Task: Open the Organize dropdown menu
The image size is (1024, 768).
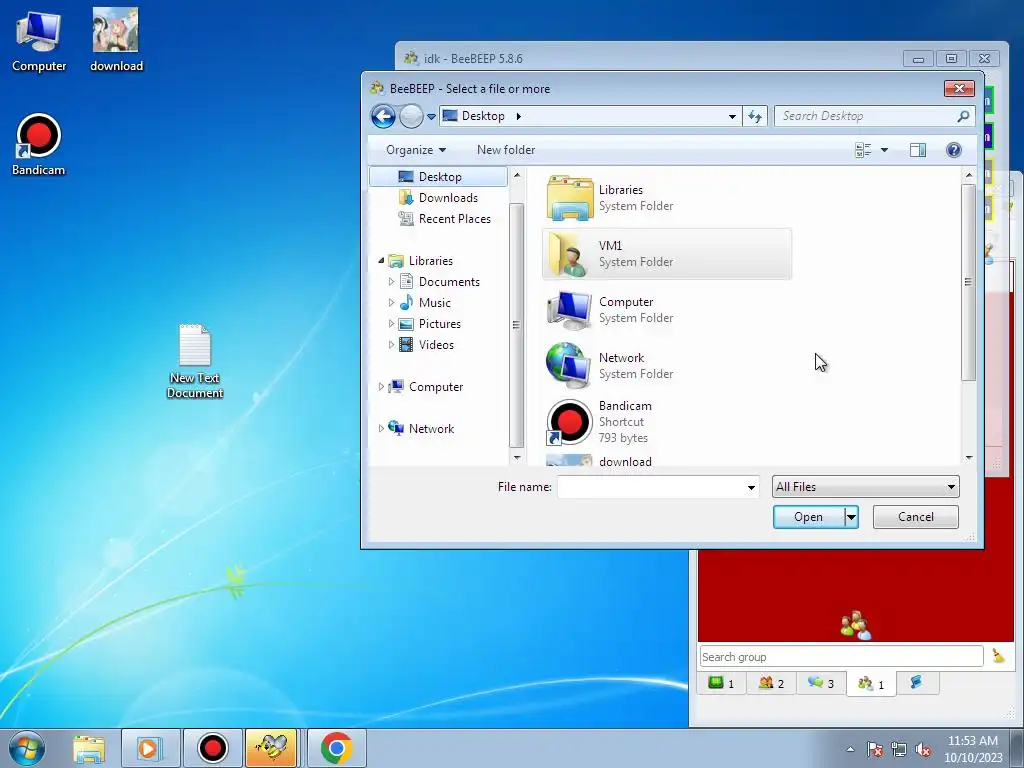Action: pos(416,150)
